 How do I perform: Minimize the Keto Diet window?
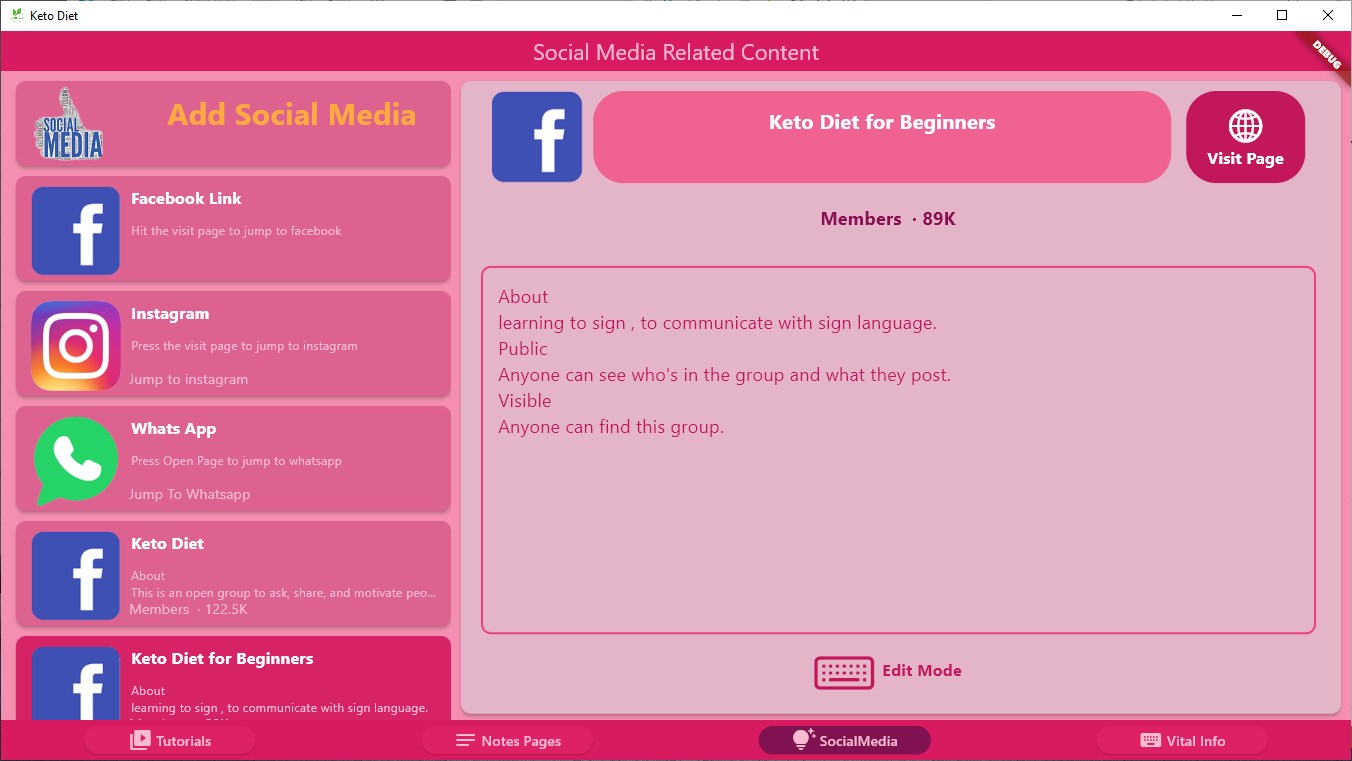[1237, 15]
